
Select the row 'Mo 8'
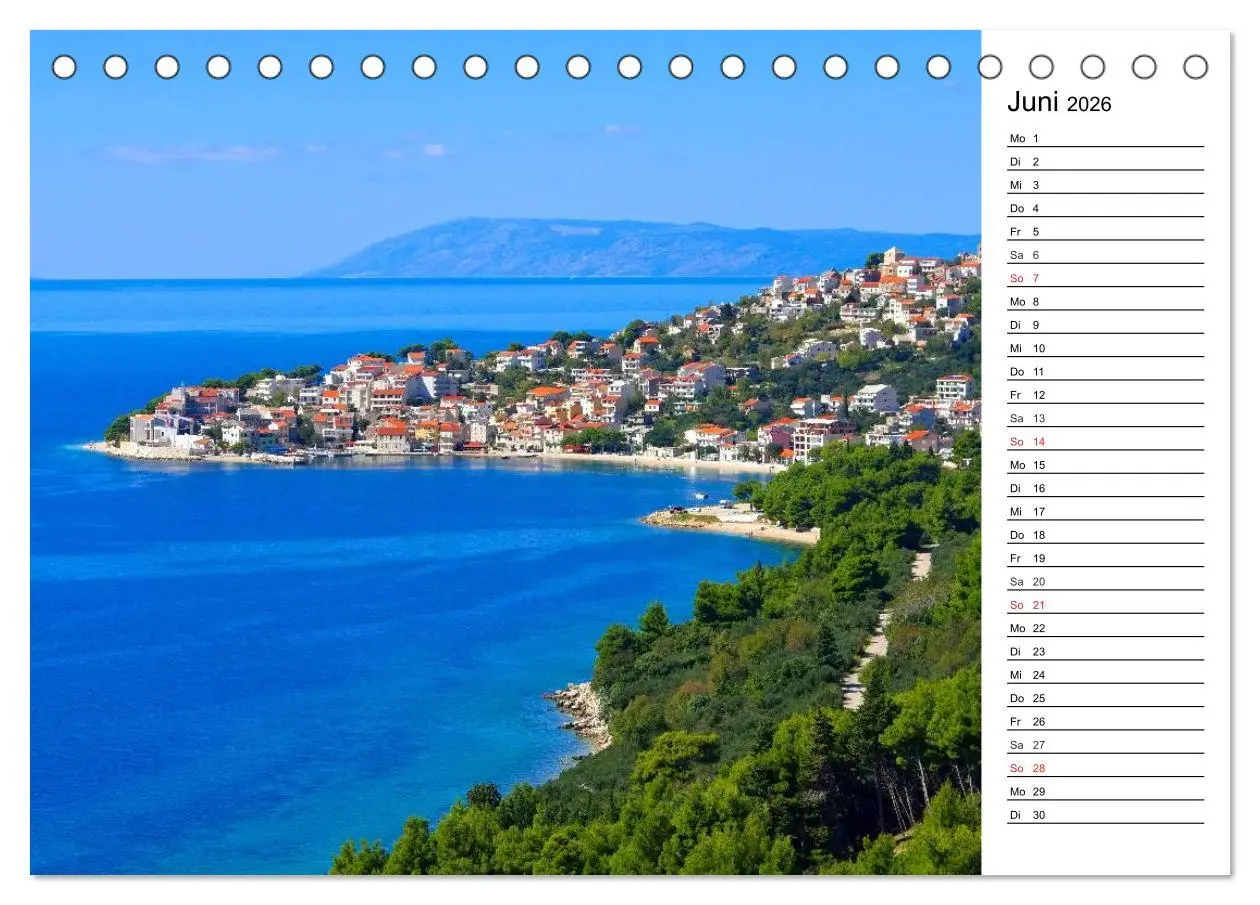pos(1105,301)
